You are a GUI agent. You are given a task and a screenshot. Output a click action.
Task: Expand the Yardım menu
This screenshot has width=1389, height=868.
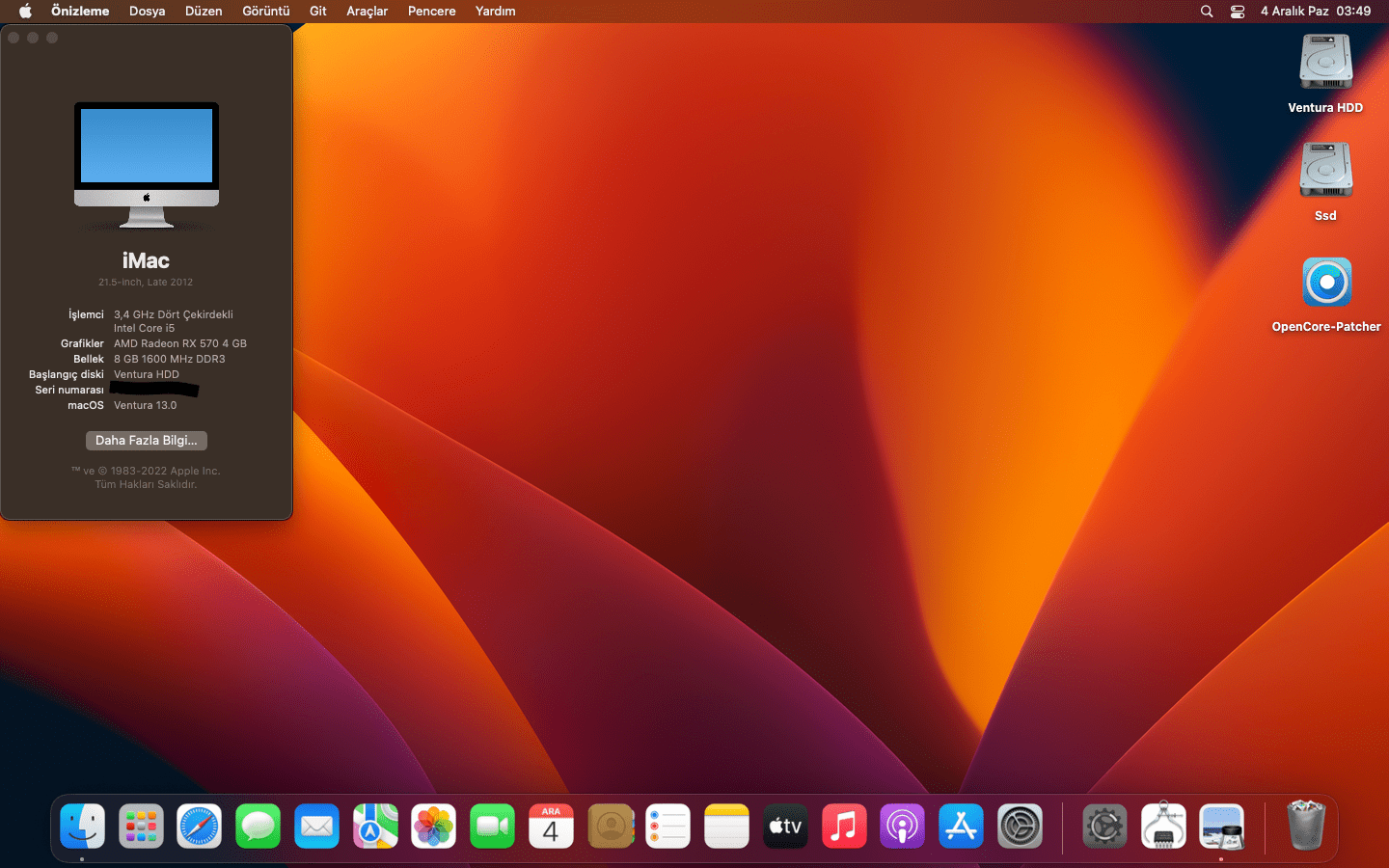(x=495, y=12)
